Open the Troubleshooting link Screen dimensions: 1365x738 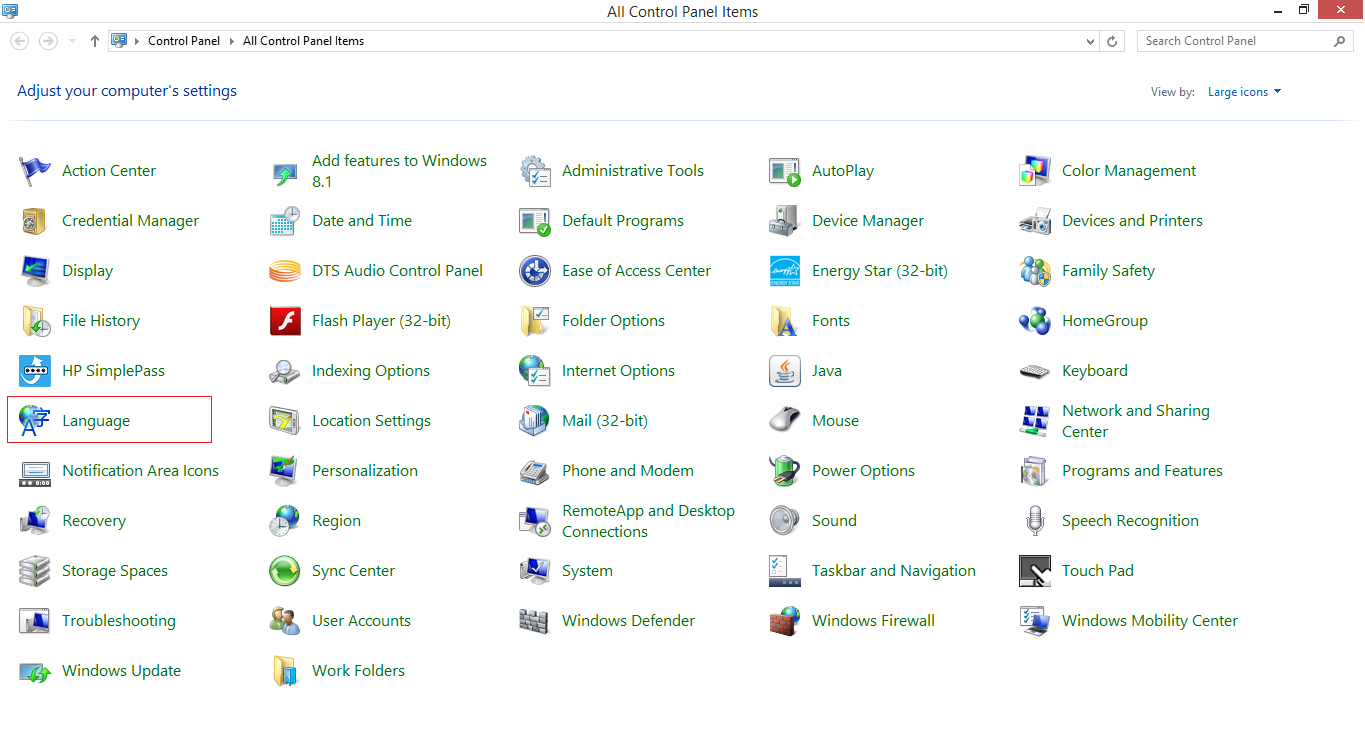click(119, 621)
